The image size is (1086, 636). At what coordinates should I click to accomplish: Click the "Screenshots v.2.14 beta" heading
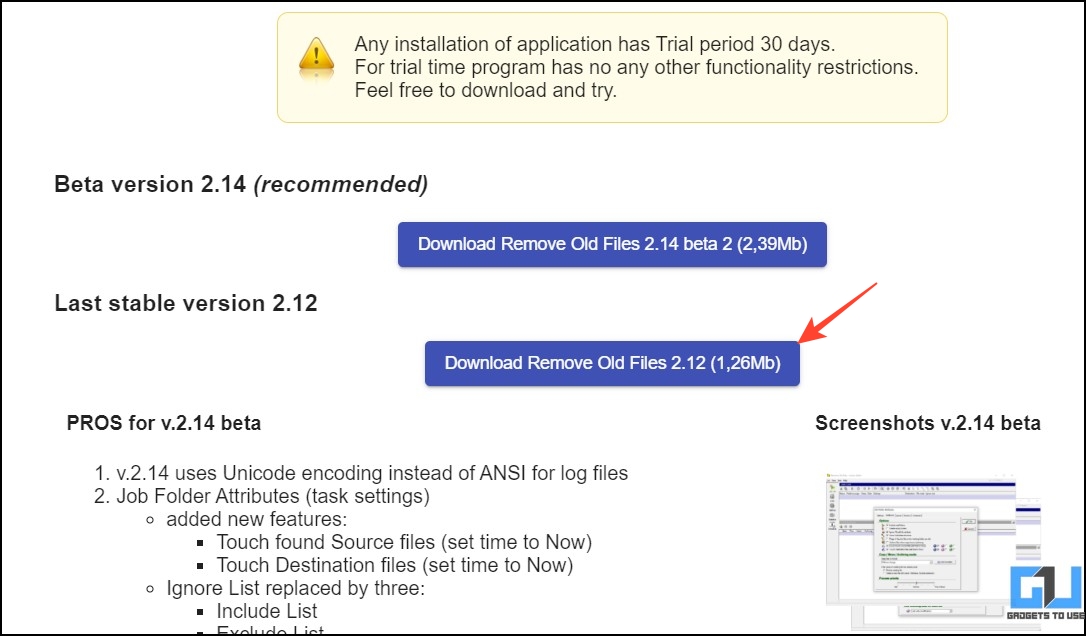click(927, 423)
